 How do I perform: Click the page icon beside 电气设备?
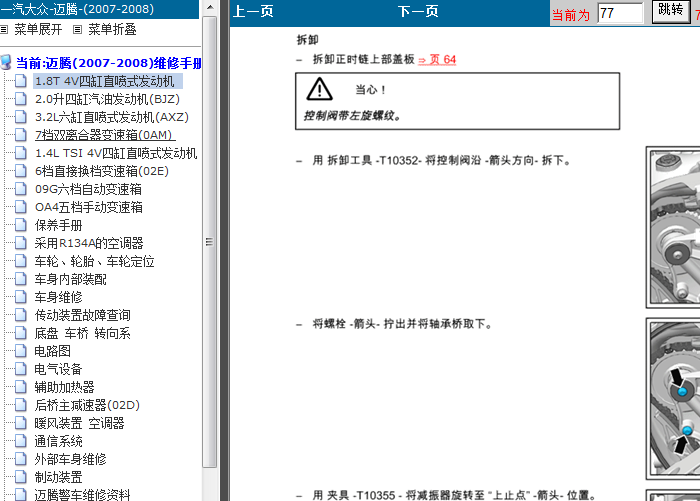(21, 369)
